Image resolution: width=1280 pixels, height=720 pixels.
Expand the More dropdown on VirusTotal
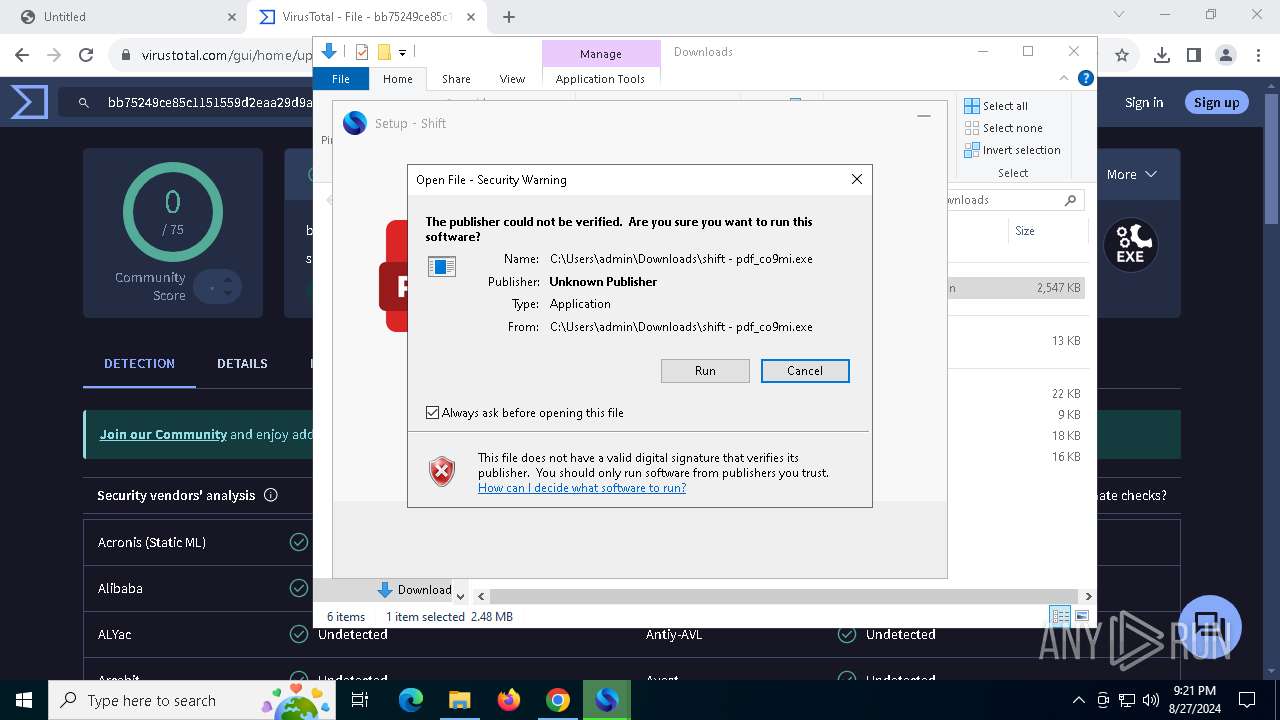click(x=1132, y=174)
